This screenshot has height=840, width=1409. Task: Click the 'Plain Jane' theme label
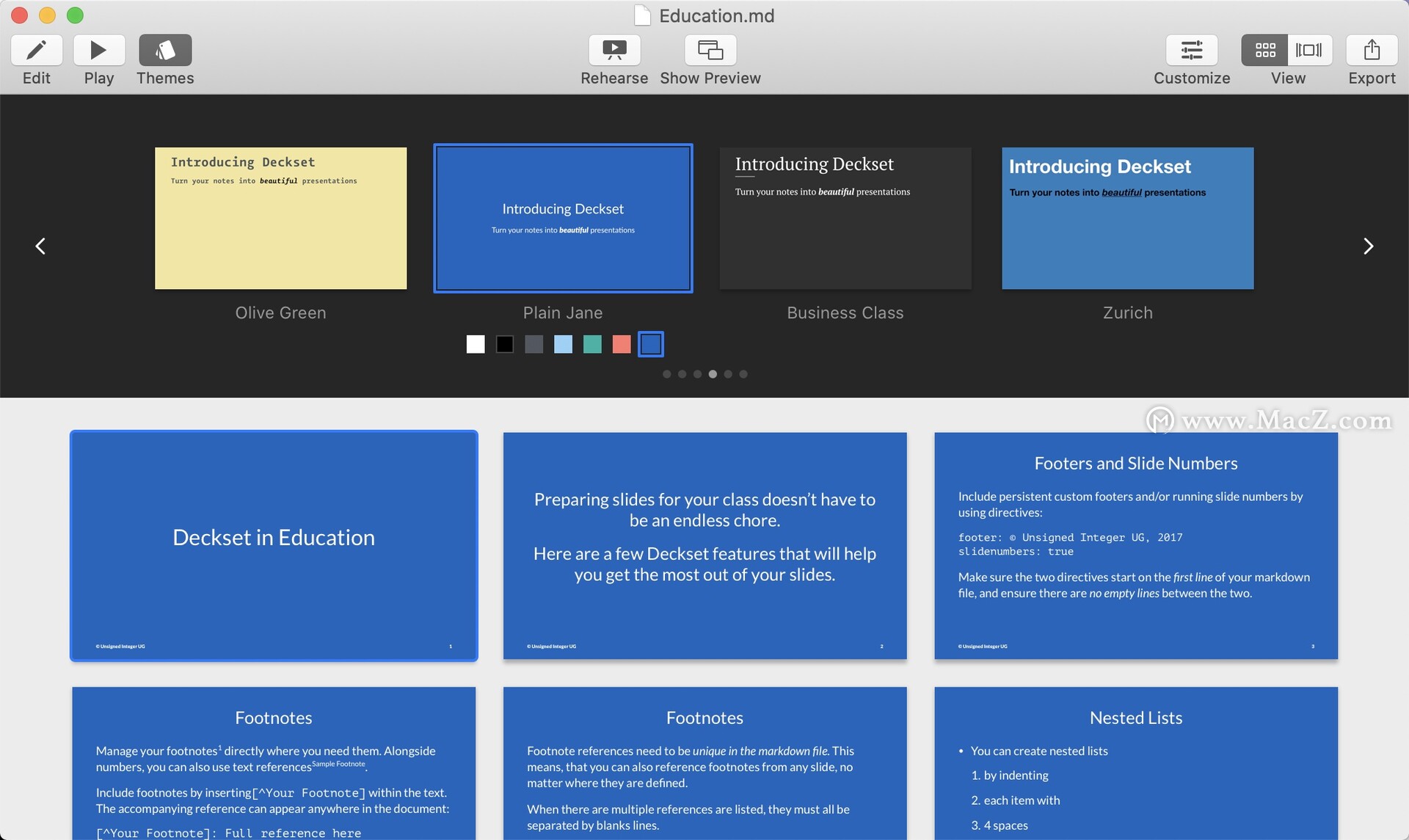tap(563, 313)
